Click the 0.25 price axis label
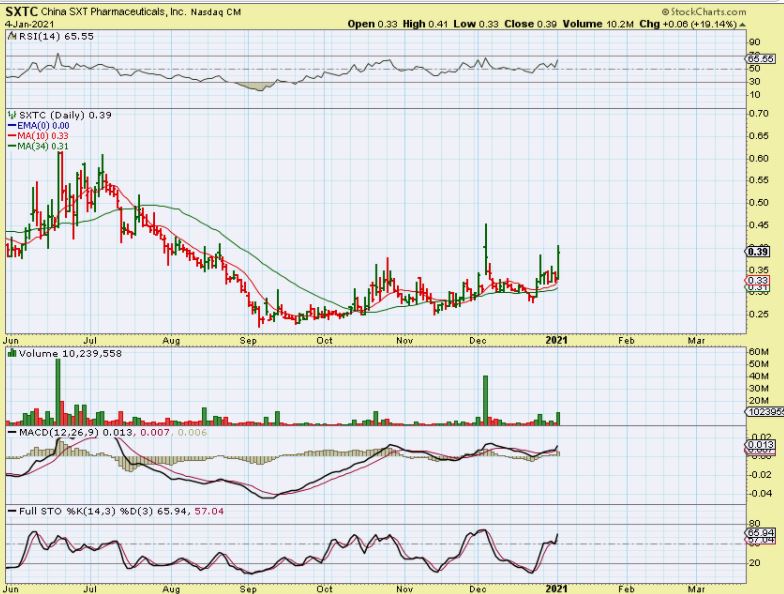The image size is (784, 594). (x=758, y=314)
